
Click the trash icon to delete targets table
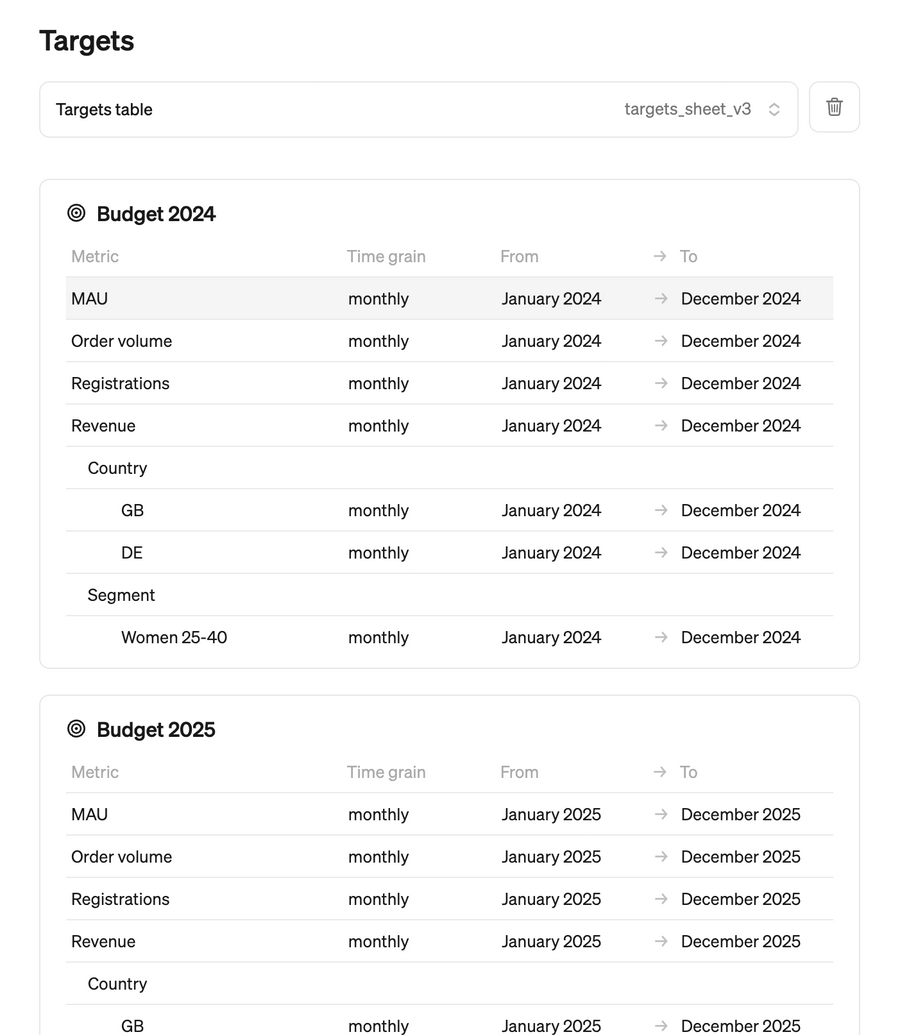click(x=833, y=107)
